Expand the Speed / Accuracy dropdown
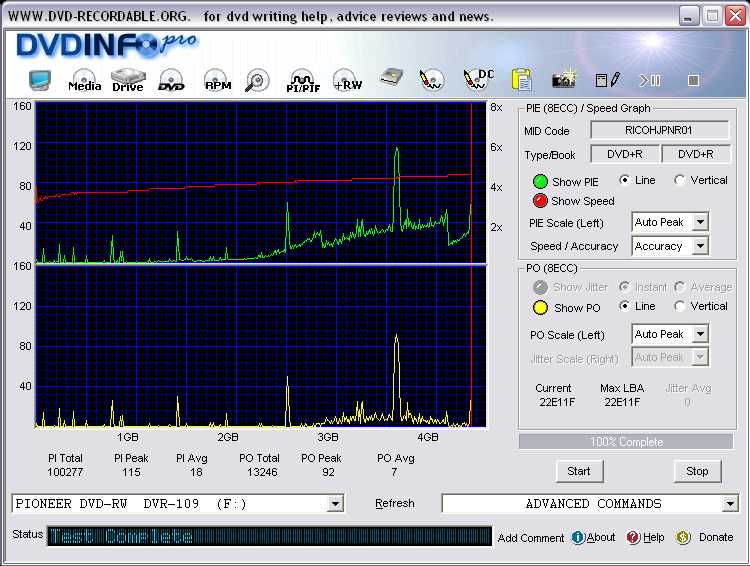 click(x=700, y=246)
